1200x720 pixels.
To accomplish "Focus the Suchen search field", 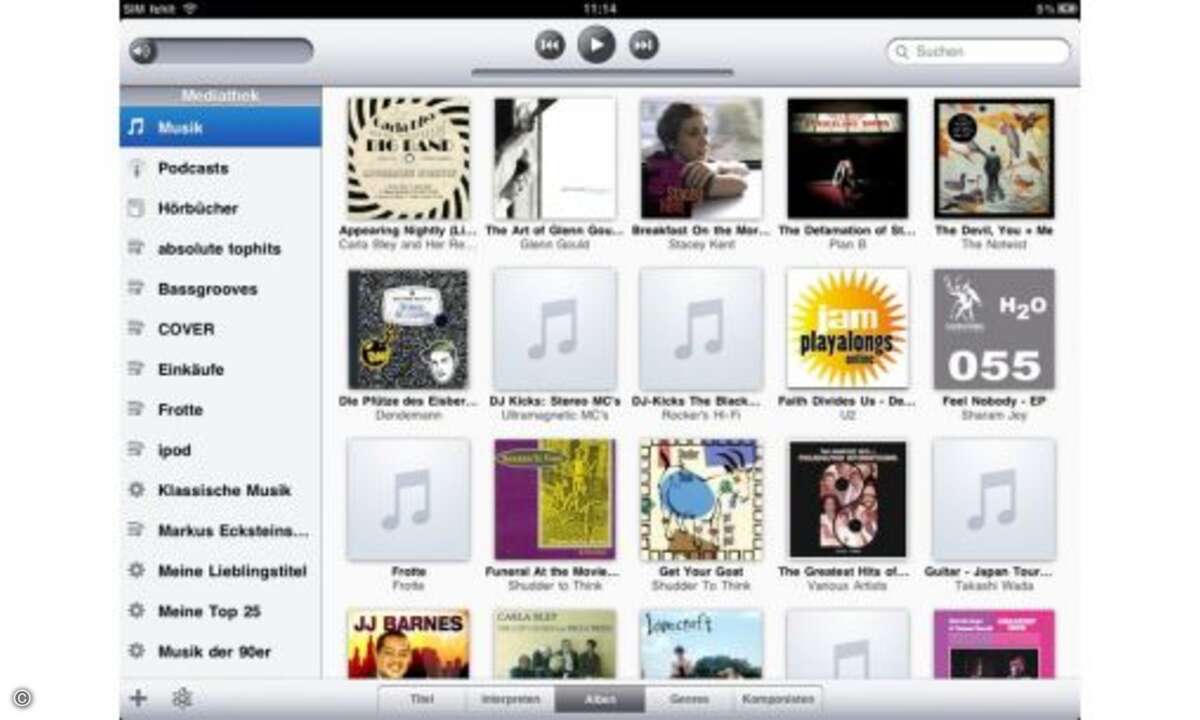I will point(978,51).
